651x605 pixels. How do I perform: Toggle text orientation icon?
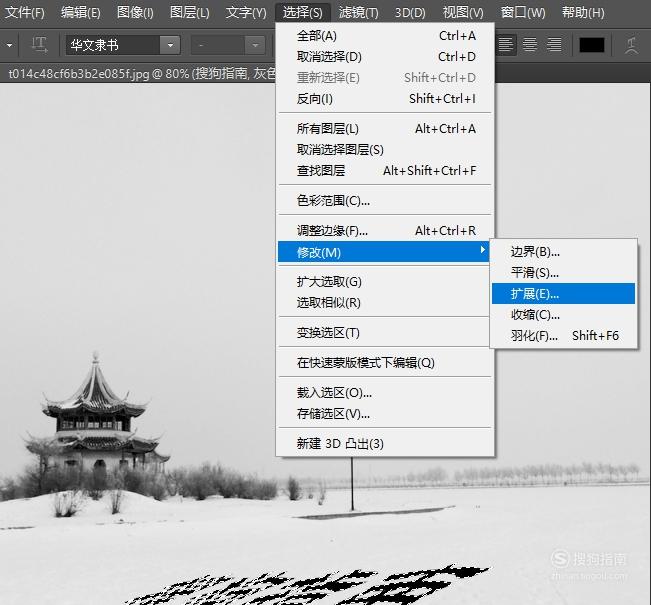[x=39, y=45]
